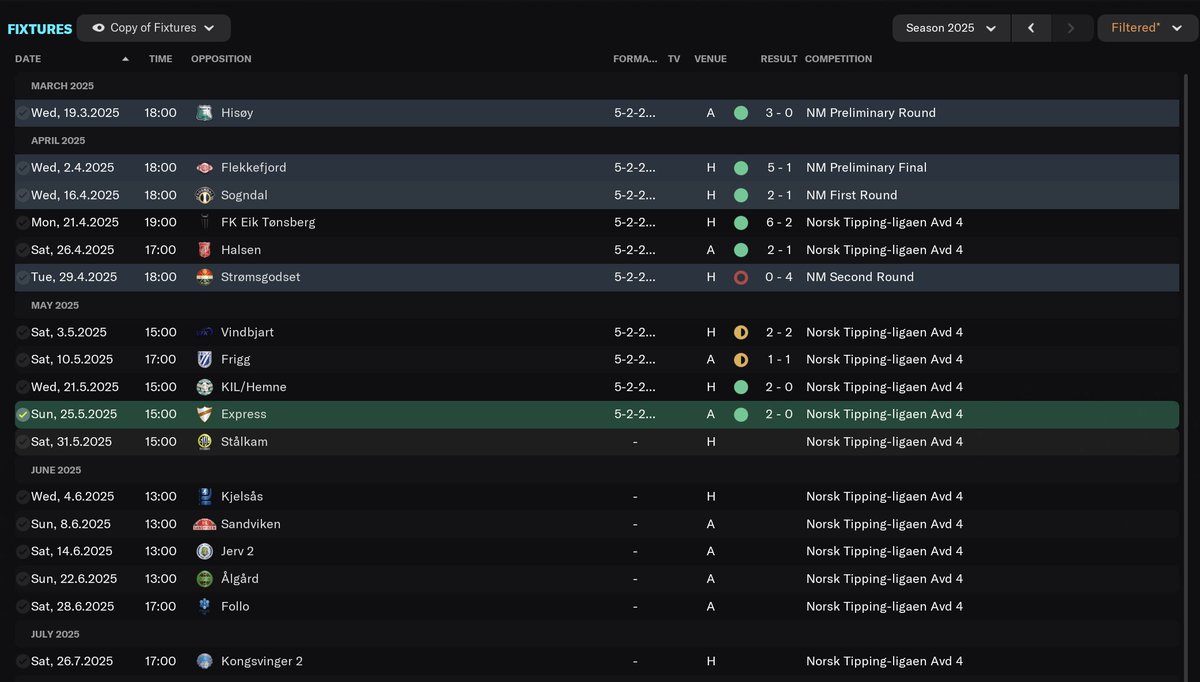Click the Ålgård club badge
1200x682 pixels.
[x=205, y=579]
